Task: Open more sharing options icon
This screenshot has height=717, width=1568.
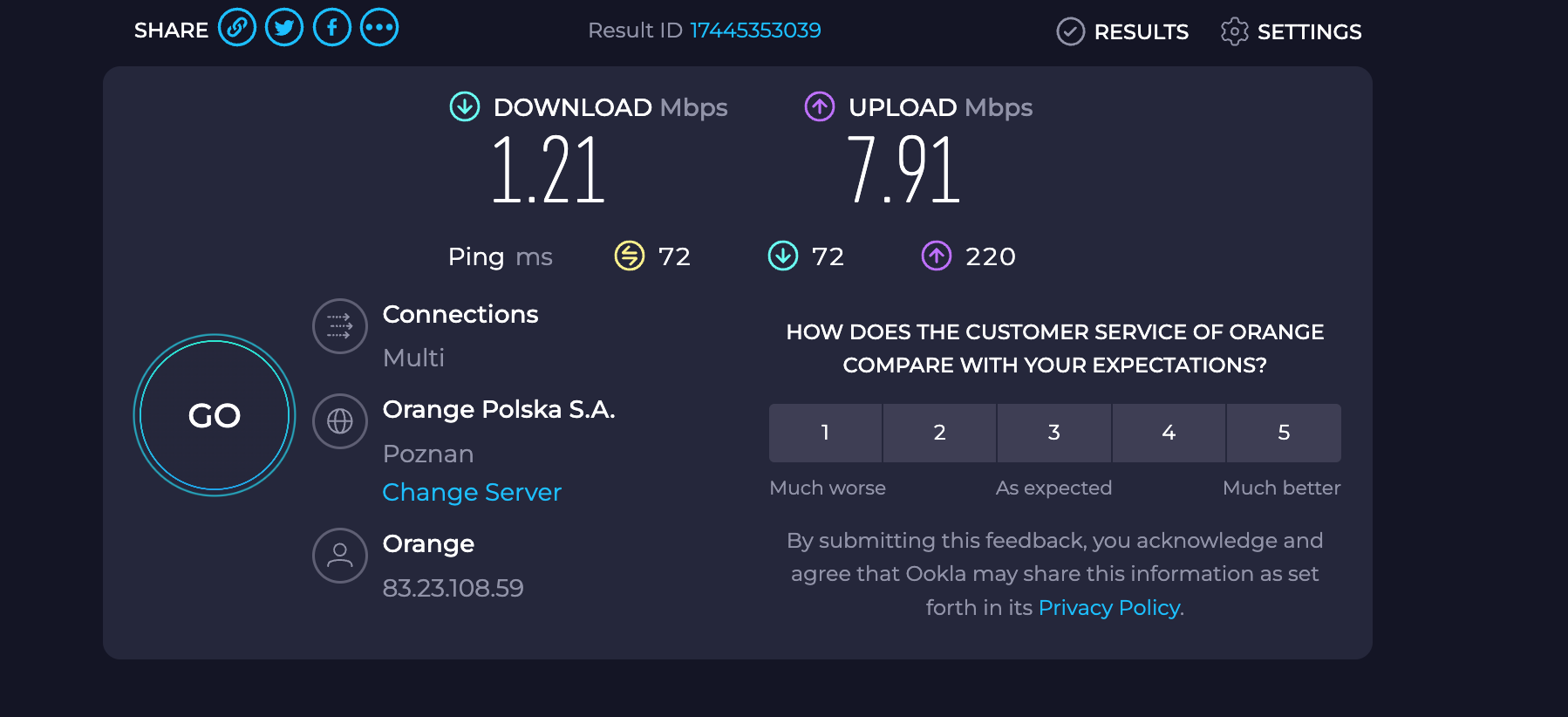Action: click(x=379, y=28)
